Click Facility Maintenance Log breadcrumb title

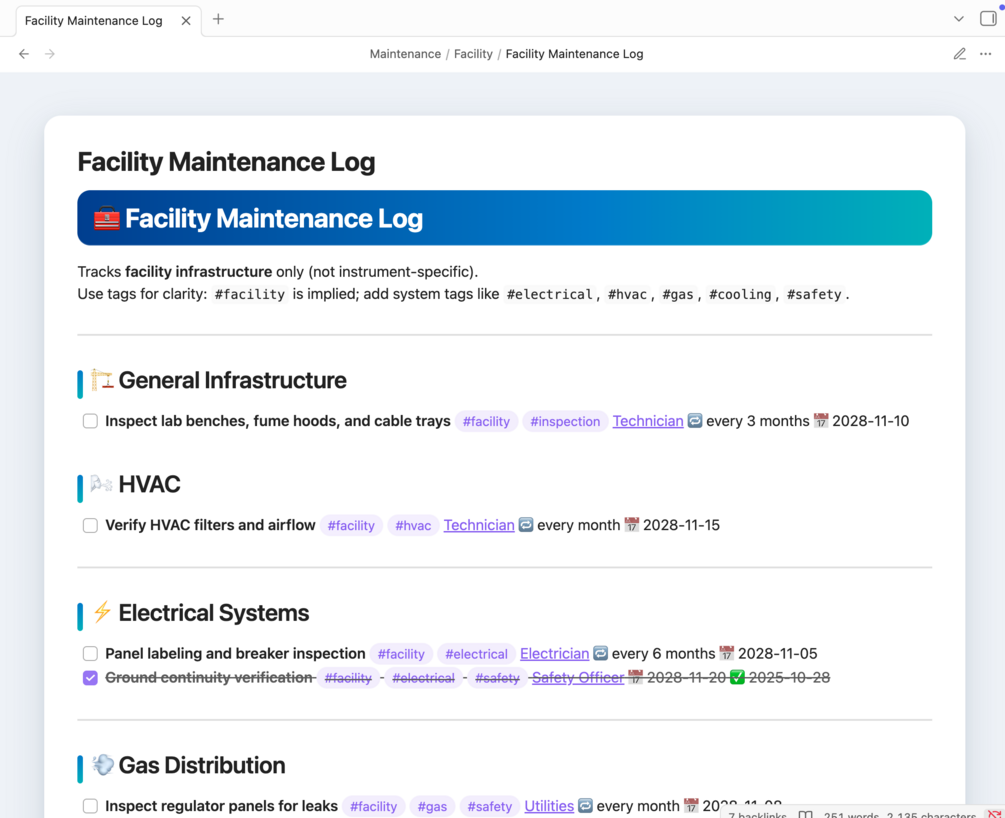coord(574,54)
